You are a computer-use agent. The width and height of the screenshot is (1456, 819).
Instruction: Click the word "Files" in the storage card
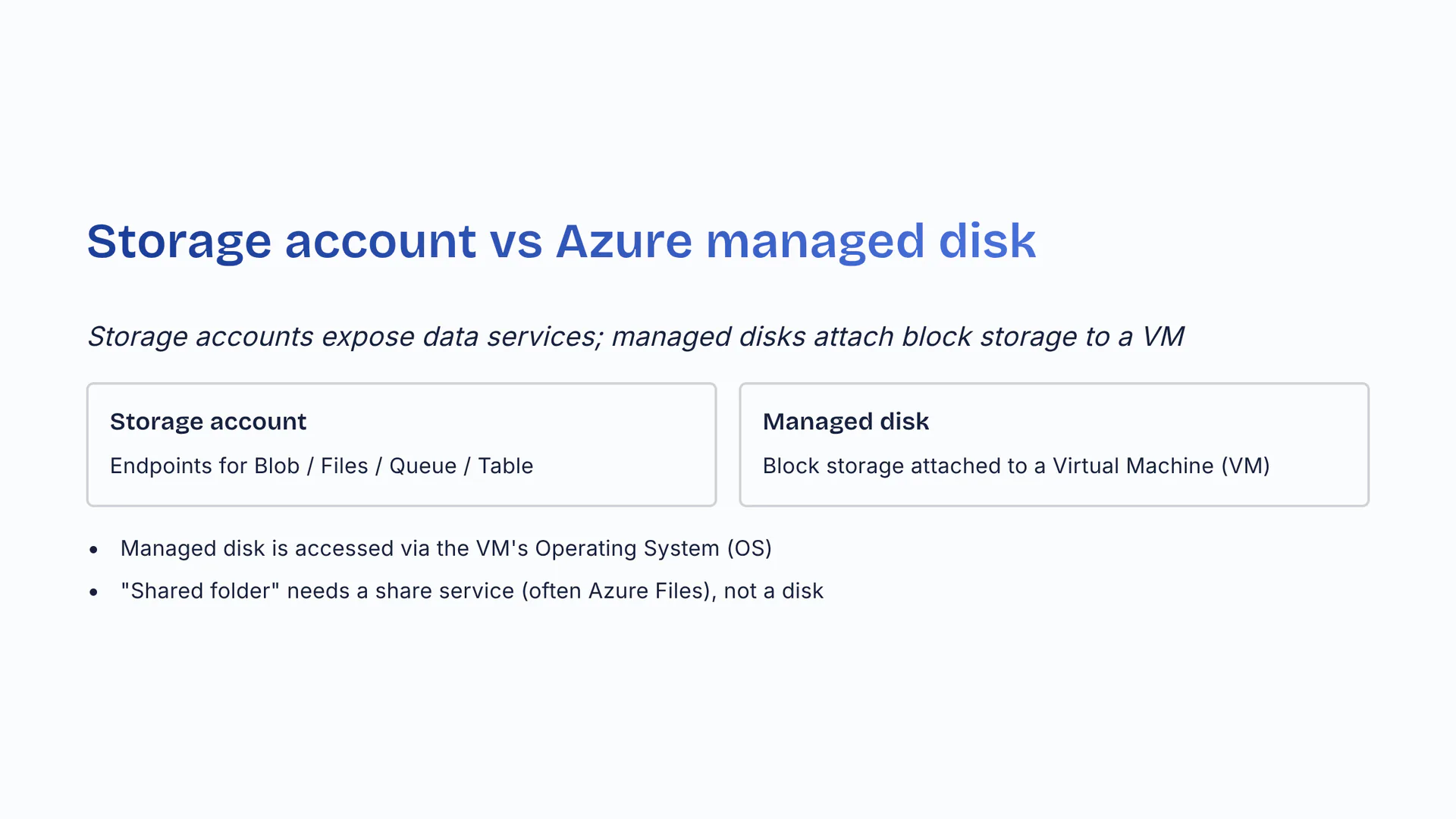point(344,466)
